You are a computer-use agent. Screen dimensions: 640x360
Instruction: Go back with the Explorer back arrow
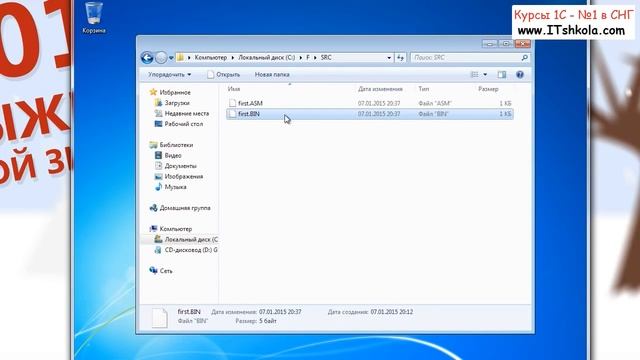[147, 58]
